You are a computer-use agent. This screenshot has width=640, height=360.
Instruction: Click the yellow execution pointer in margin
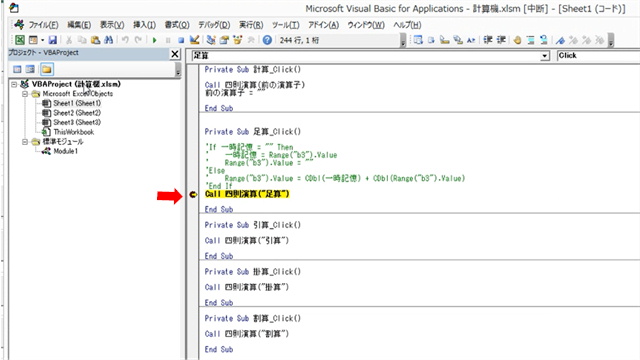pos(193,195)
